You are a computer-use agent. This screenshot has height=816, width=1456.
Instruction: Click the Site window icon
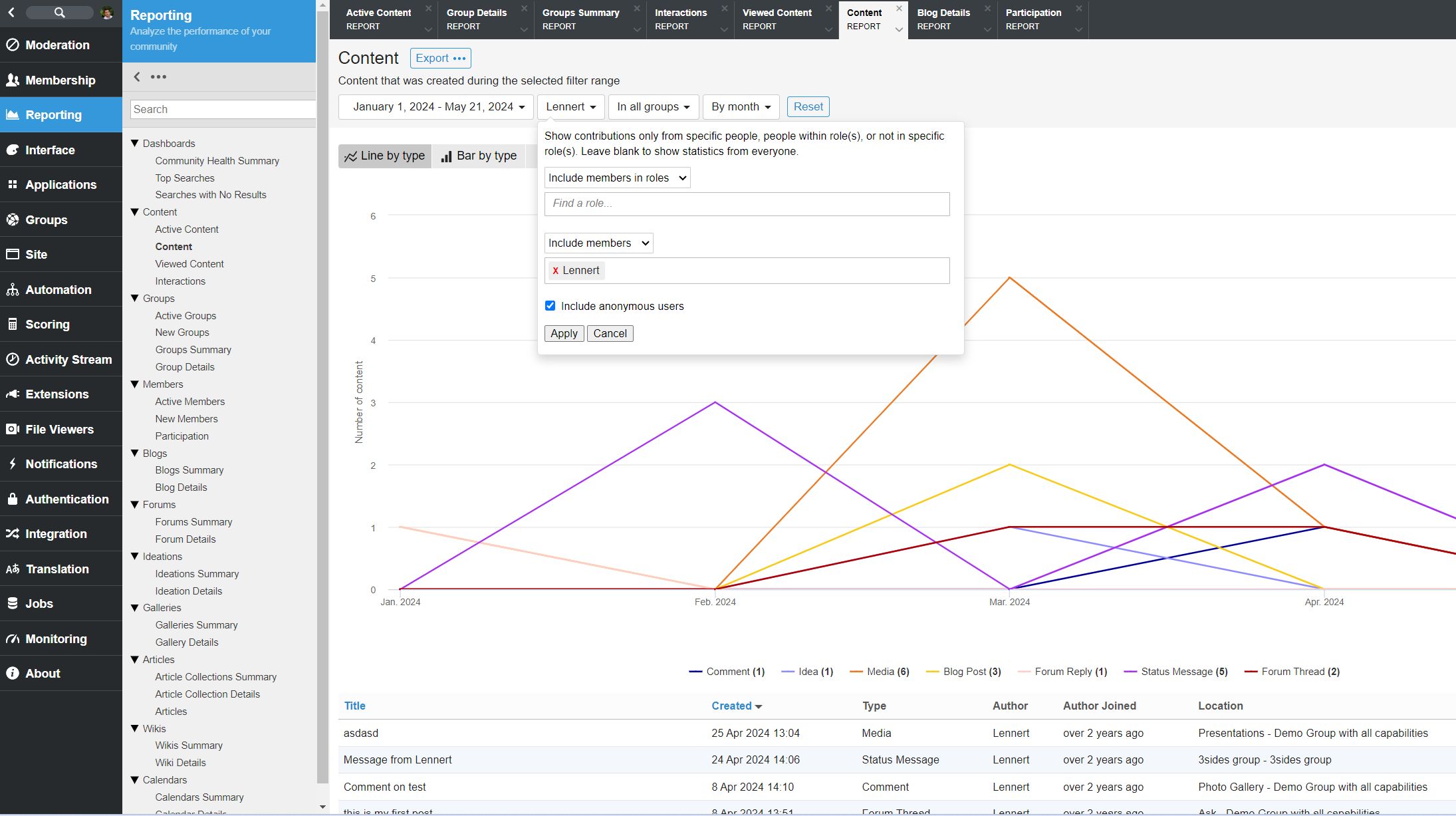(13, 254)
